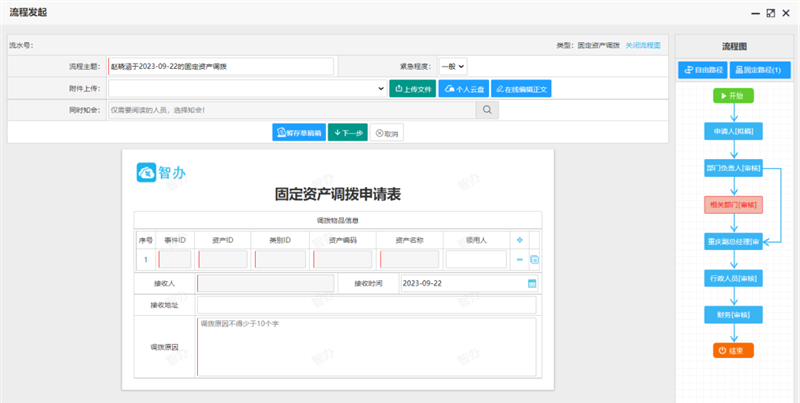The height and width of the screenshot is (403, 800).
Task: Click the 关闭流程图 link
Action: [643, 45]
